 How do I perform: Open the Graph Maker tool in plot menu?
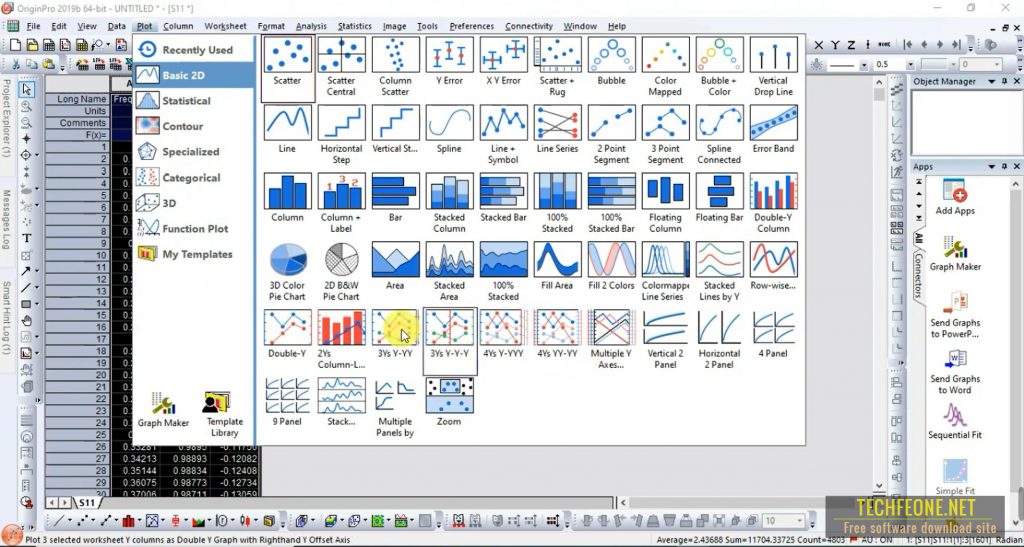(x=163, y=410)
